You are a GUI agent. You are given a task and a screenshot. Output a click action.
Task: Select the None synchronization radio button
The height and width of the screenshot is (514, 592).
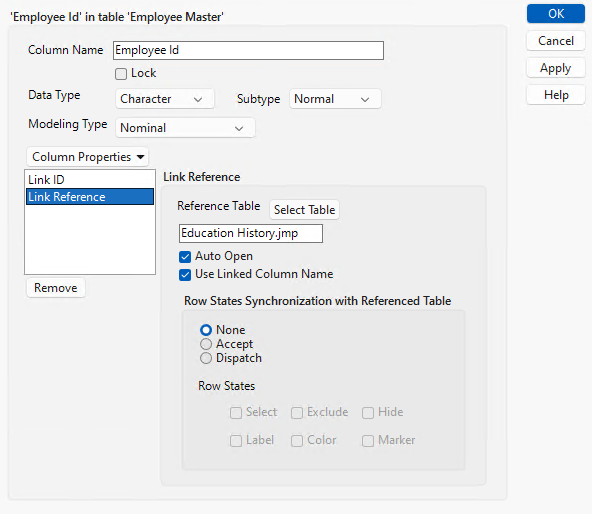point(206,330)
